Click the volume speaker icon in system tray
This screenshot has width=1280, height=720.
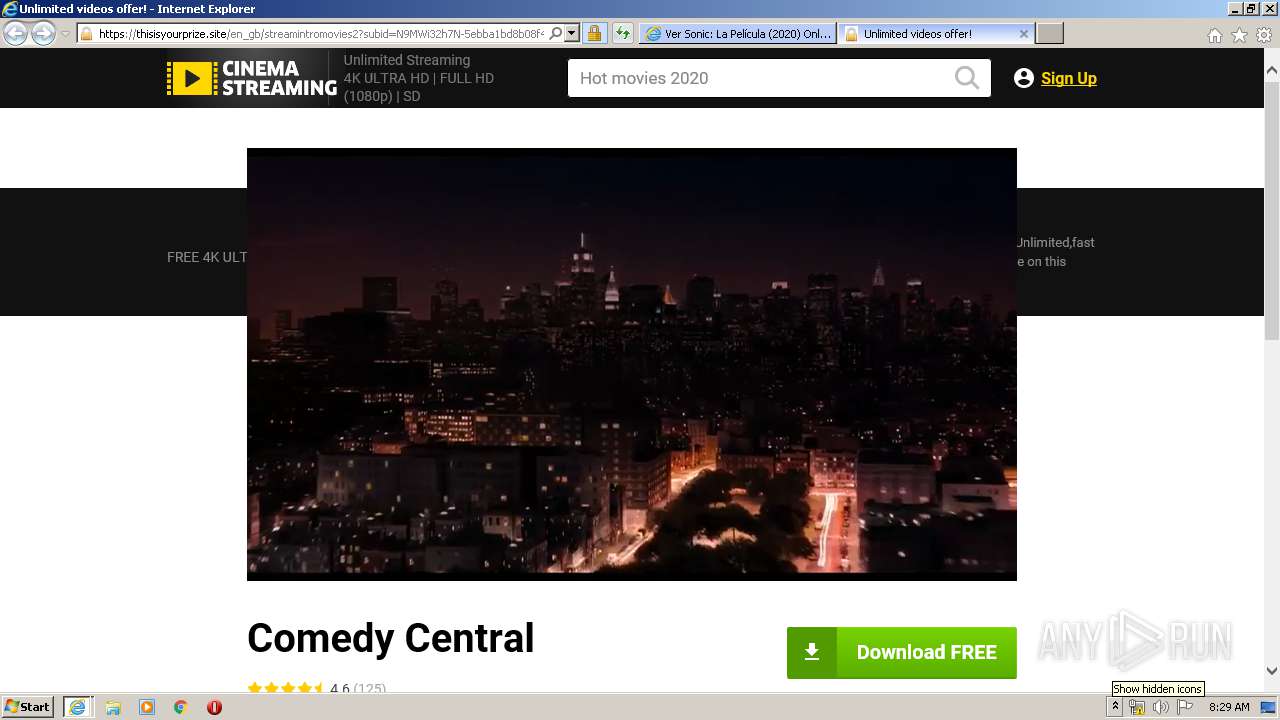coord(1161,707)
